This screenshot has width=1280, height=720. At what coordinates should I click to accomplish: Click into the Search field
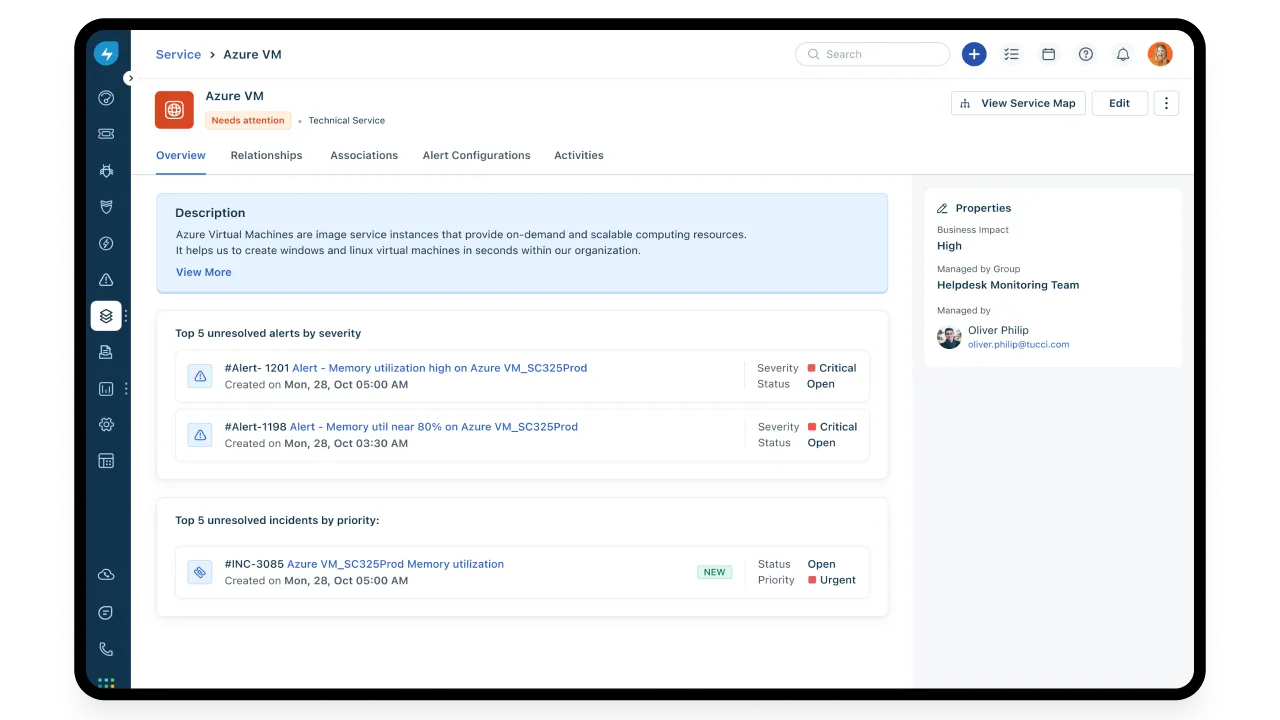click(872, 54)
